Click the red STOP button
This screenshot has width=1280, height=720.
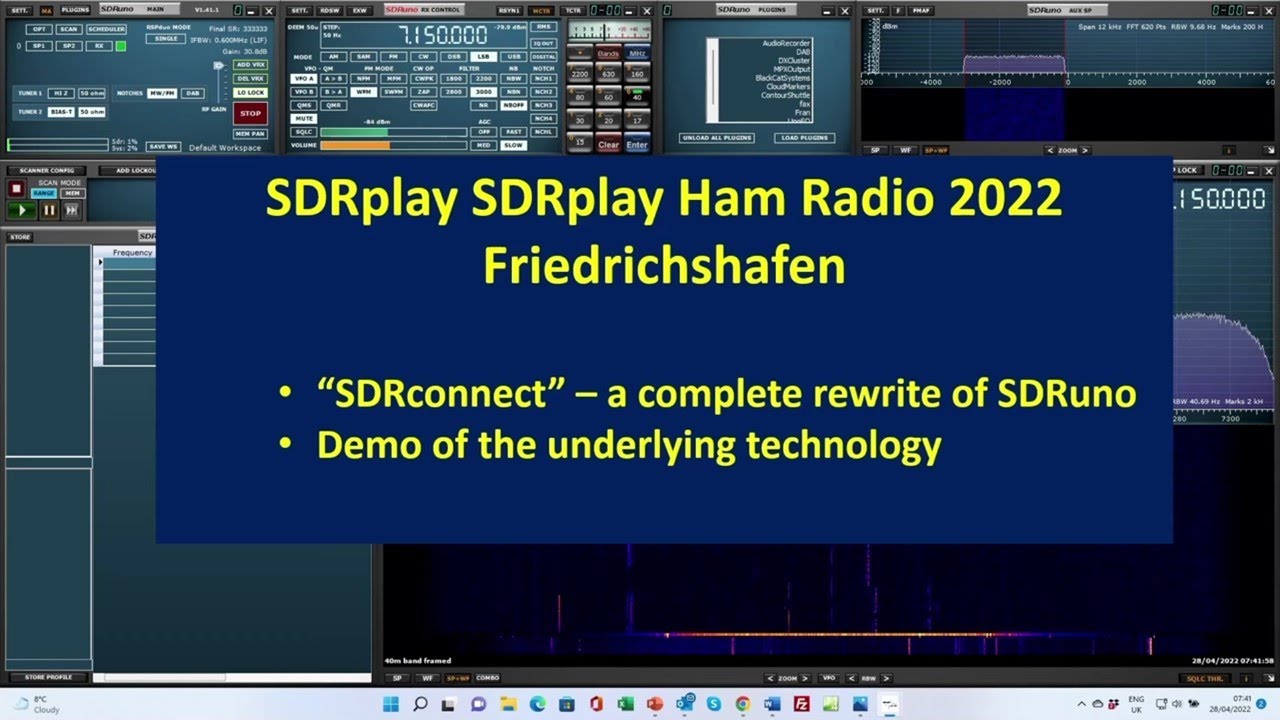coord(250,113)
